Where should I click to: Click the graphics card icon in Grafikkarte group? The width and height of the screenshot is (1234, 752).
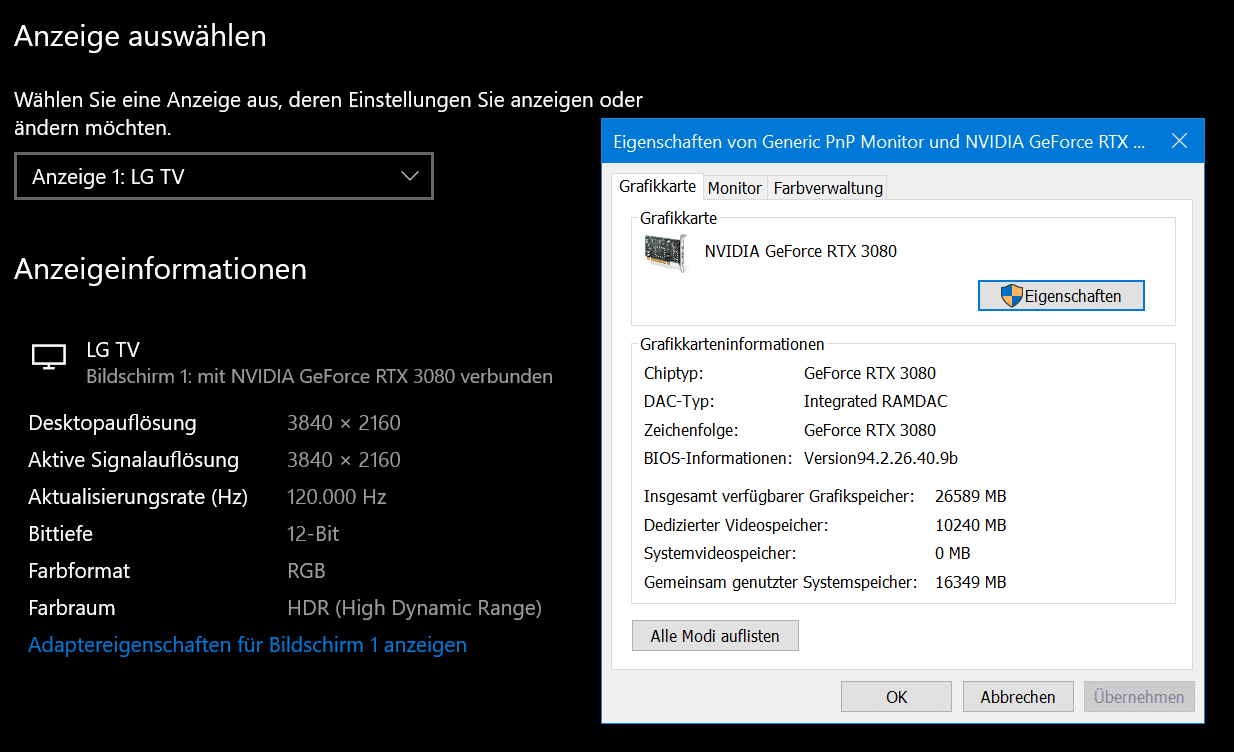[666, 253]
